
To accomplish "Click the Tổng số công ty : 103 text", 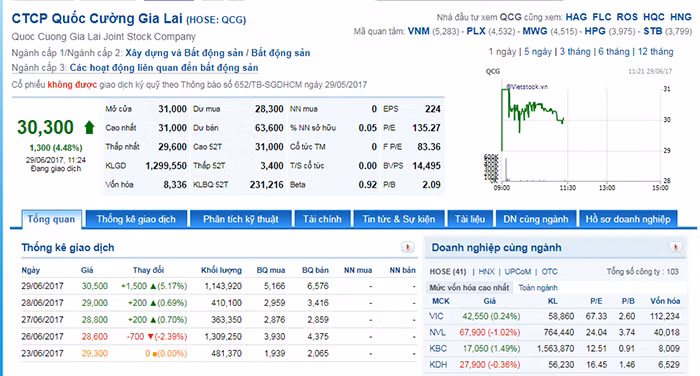I will [x=642, y=272].
